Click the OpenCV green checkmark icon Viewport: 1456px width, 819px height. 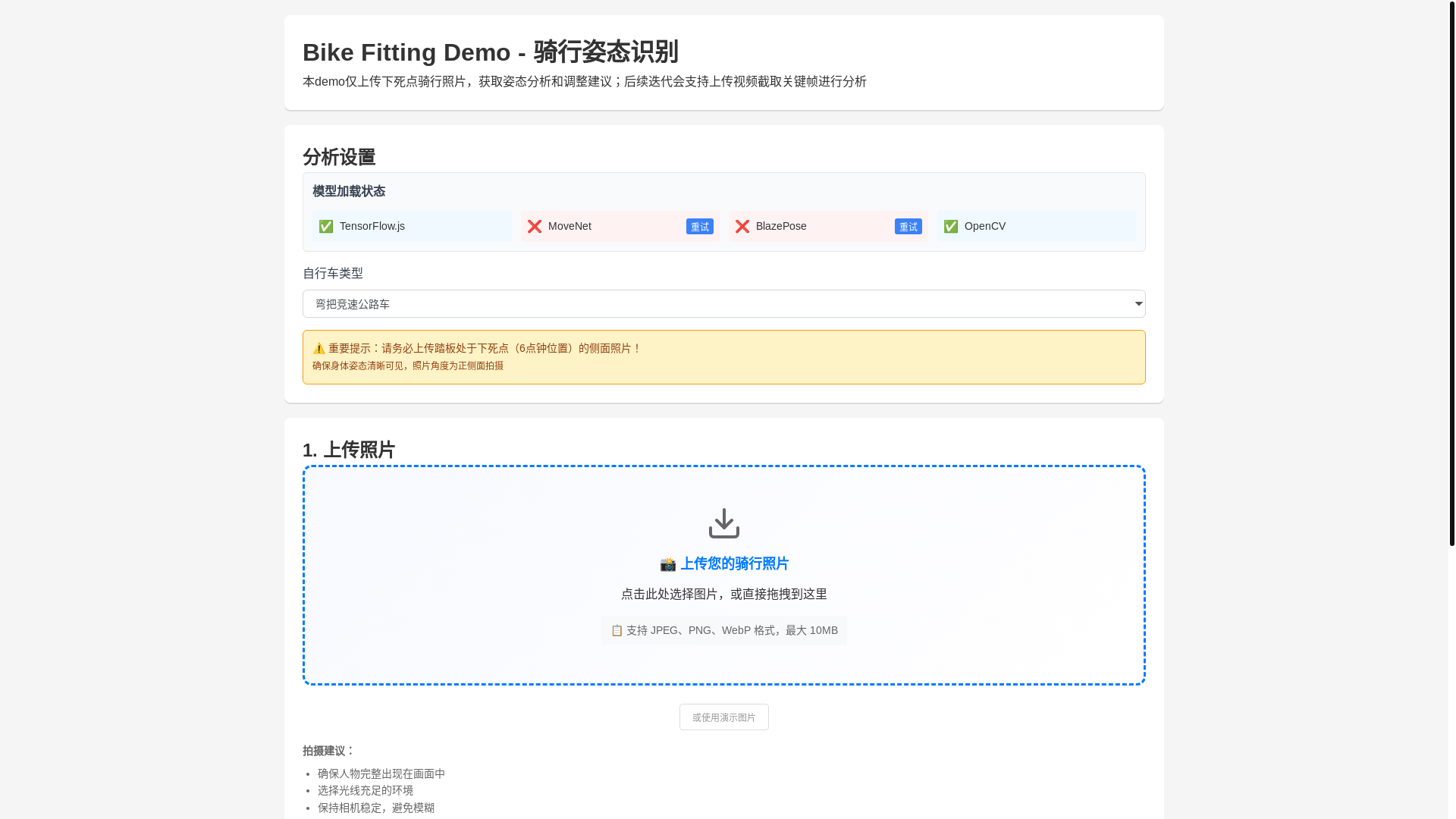951,227
